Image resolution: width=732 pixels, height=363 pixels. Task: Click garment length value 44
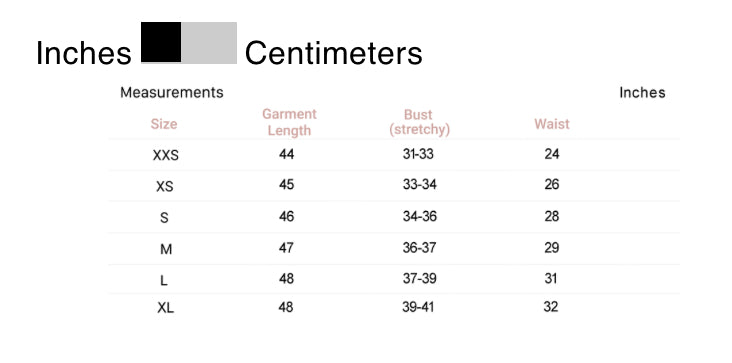tap(287, 154)
